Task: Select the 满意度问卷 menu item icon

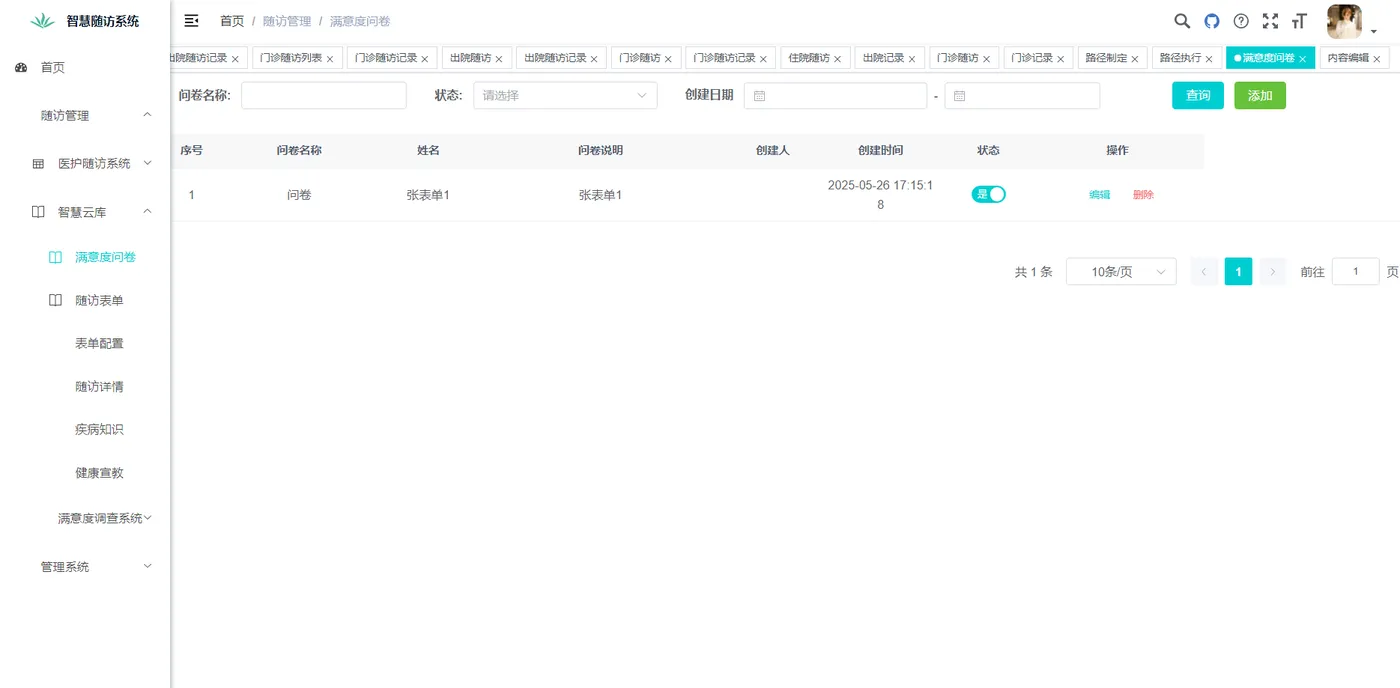Action: tap(54, 257)
